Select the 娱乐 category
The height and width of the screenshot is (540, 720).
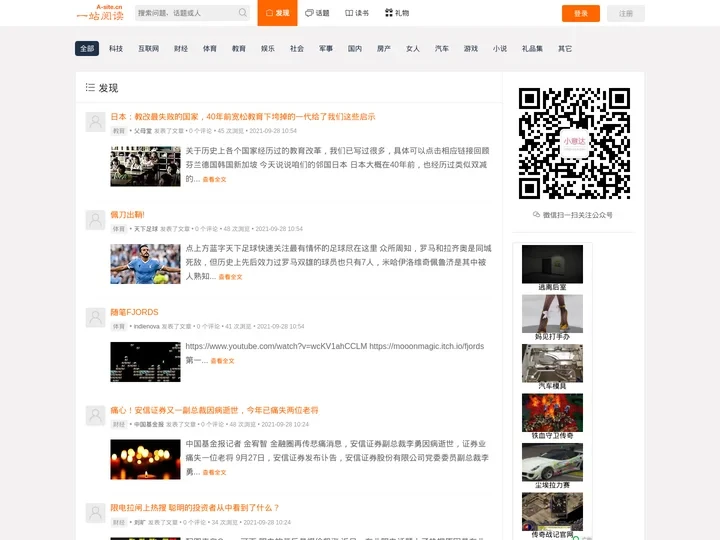pos(268,48)
